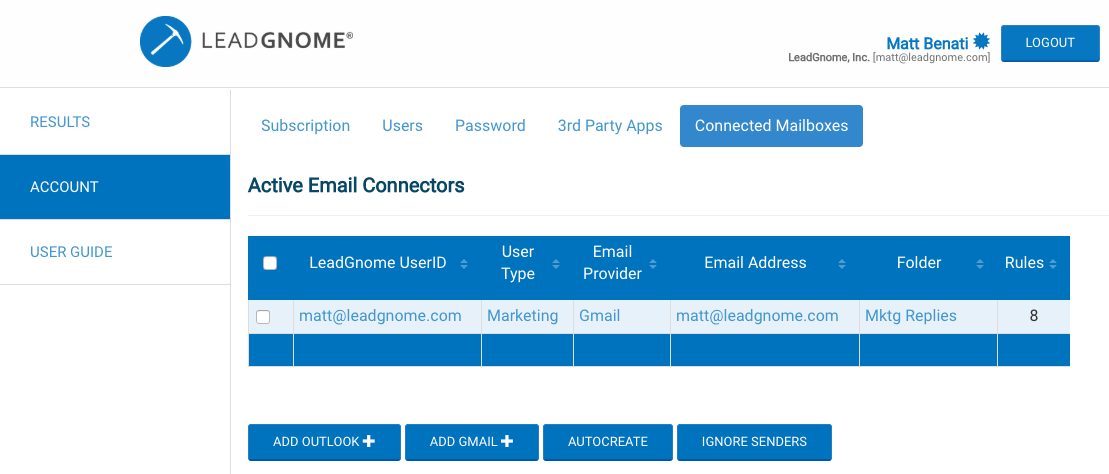Click the LEADGNOME wordmark text
This screenshot has width=1109, height=474.
[x=277, y=41]
